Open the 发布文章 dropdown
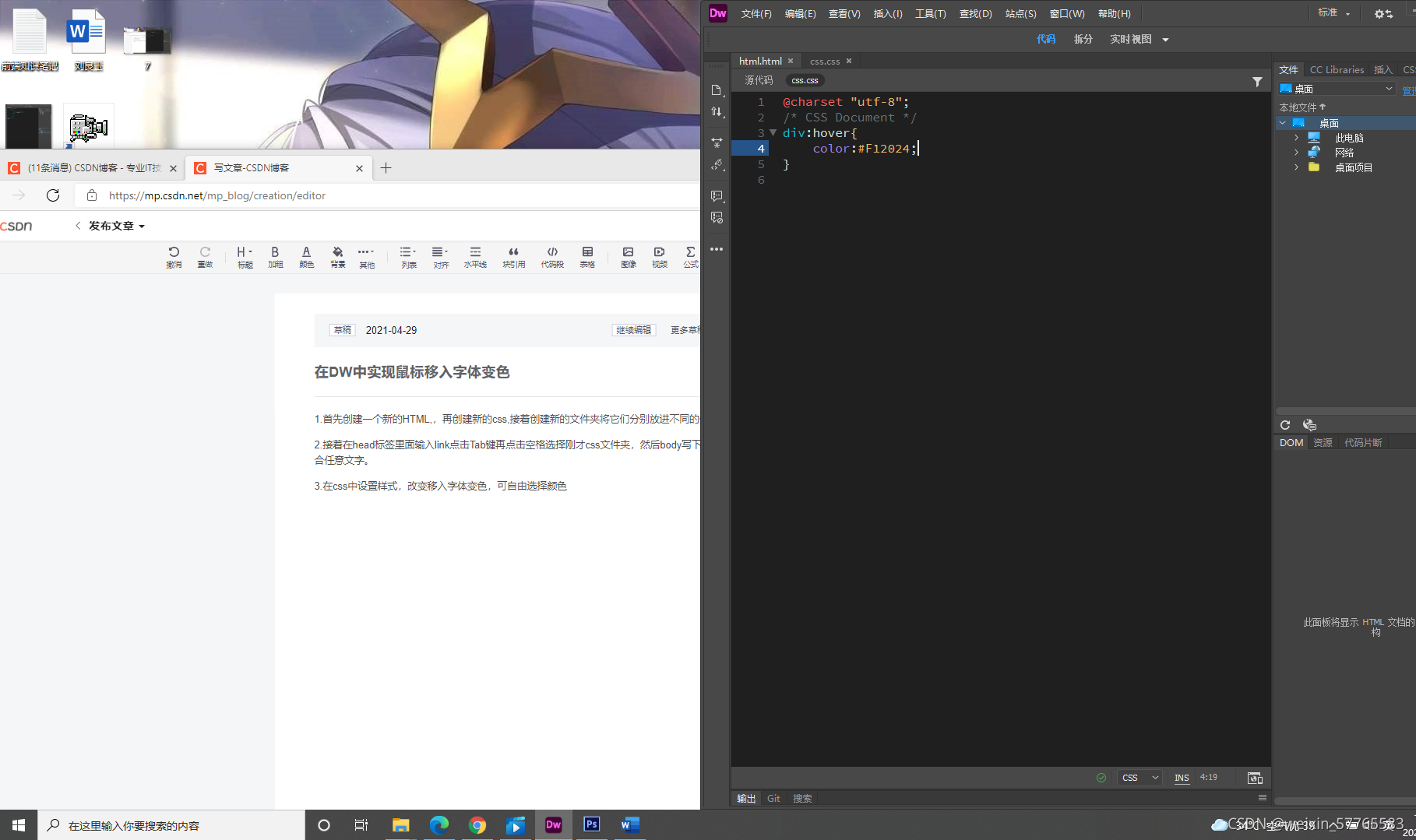Image resolution: width=1416 pixels, height=840 pixels. [x=117, y=226]
